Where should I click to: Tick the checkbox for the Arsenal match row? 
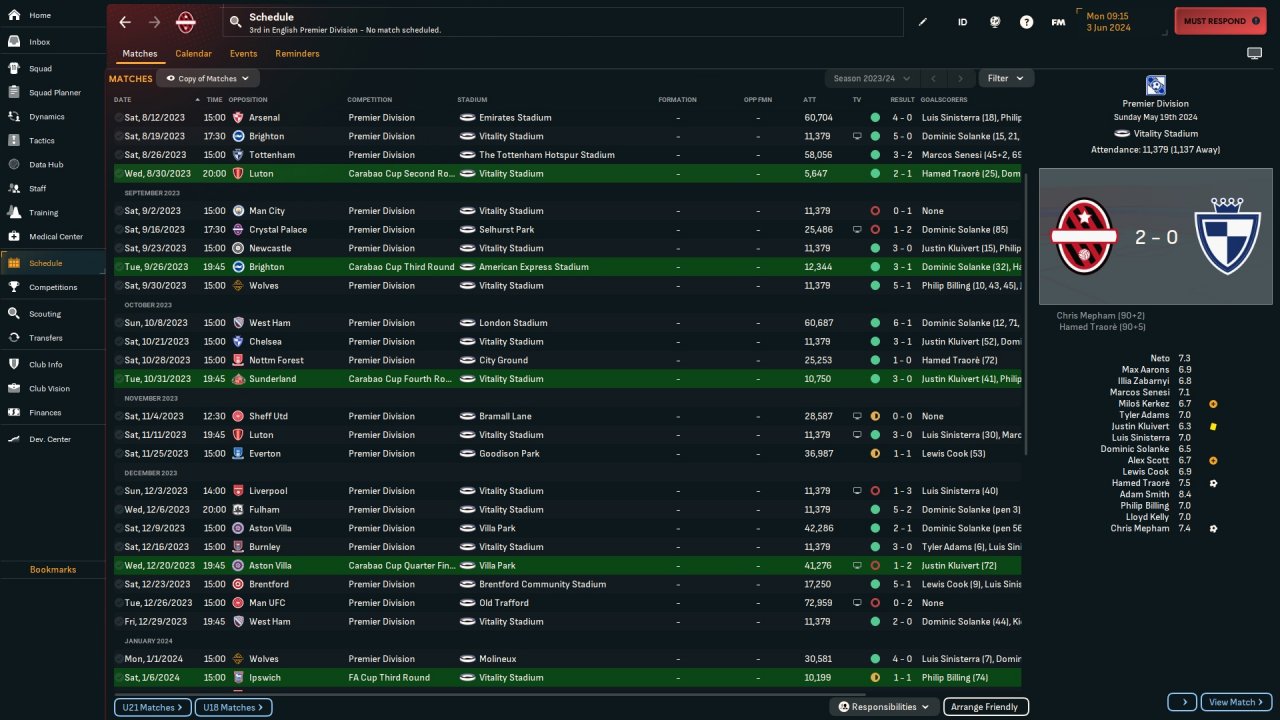coord(119,118)
